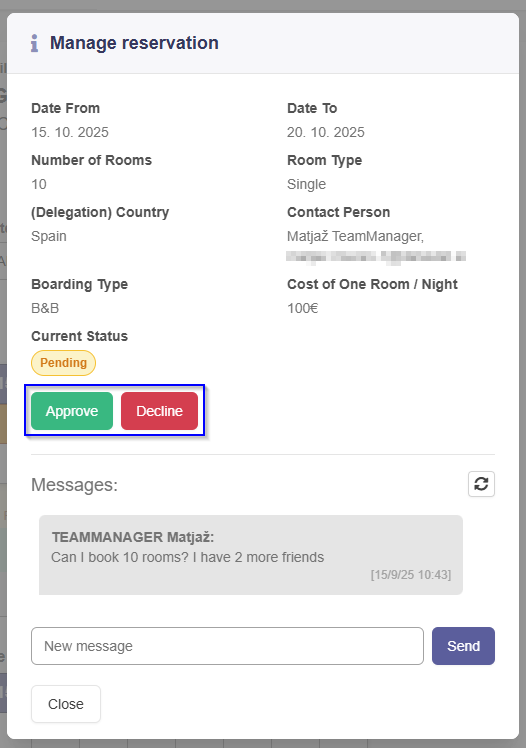Click the Messages: heading
Screen dimensions: 526x748
[74, 485]
